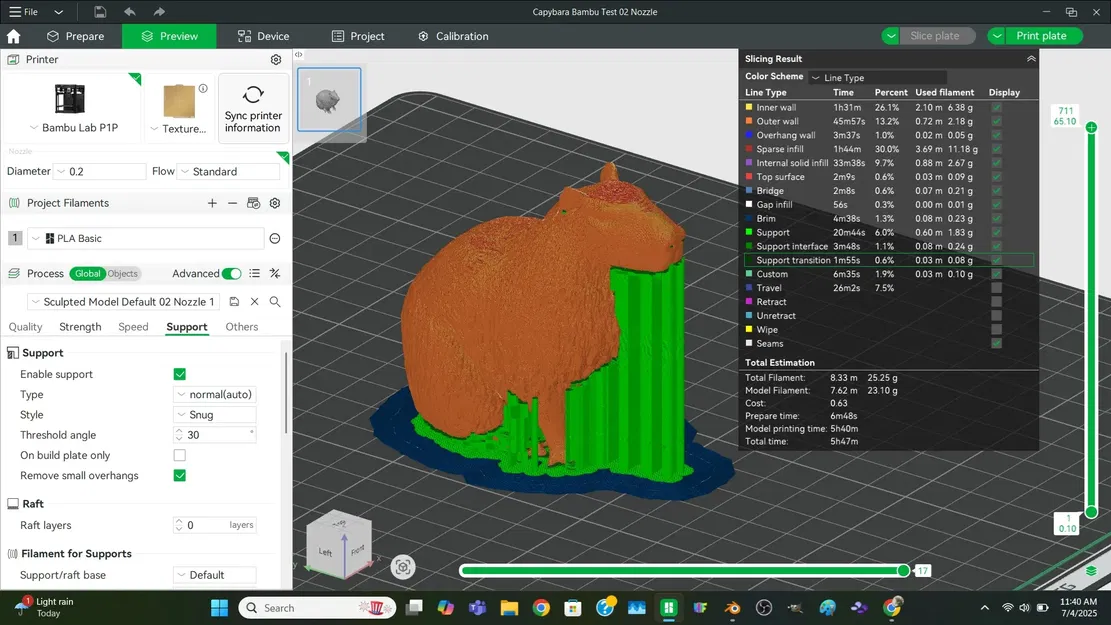Switch to the Strength settings tab
This screenshot has height=625, width=1111.
click(x=80, y=326)
